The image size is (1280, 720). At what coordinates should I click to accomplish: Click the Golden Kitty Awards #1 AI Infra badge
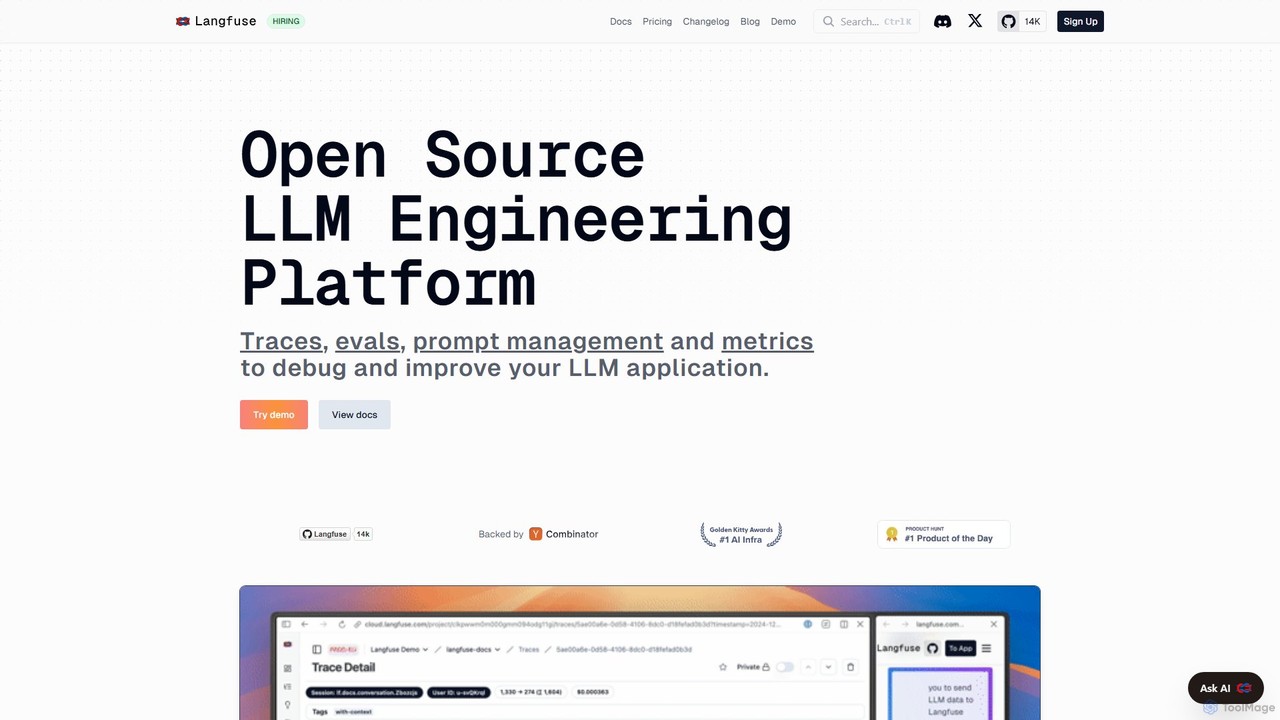click(x=741, y=534)
